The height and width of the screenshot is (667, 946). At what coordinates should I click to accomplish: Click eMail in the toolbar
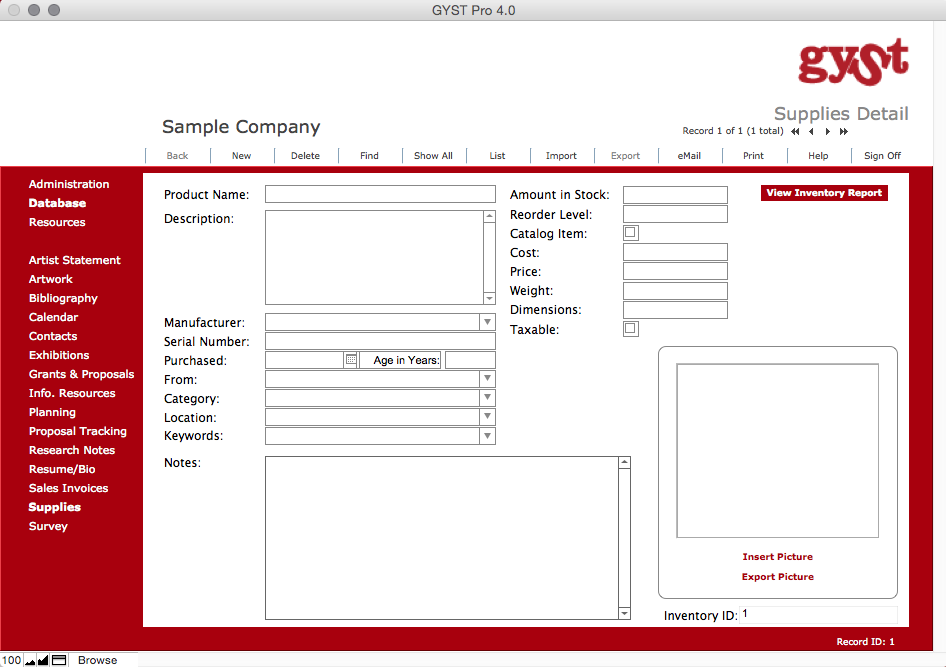point(689,156)
